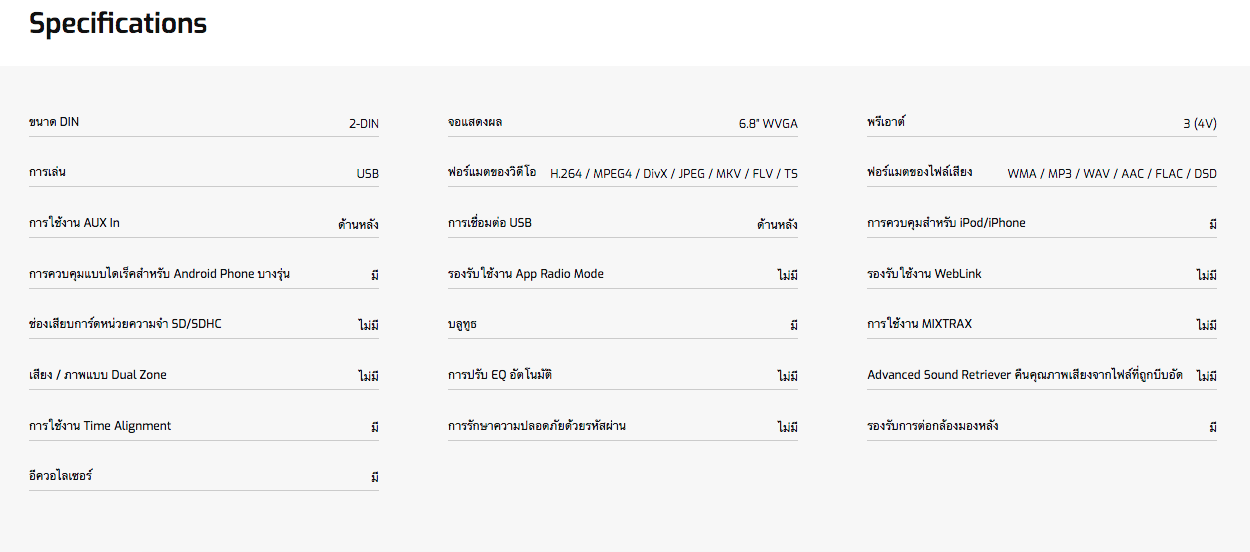
Task: Click the App Radio Mode label
Action: [x=525, y=274]
